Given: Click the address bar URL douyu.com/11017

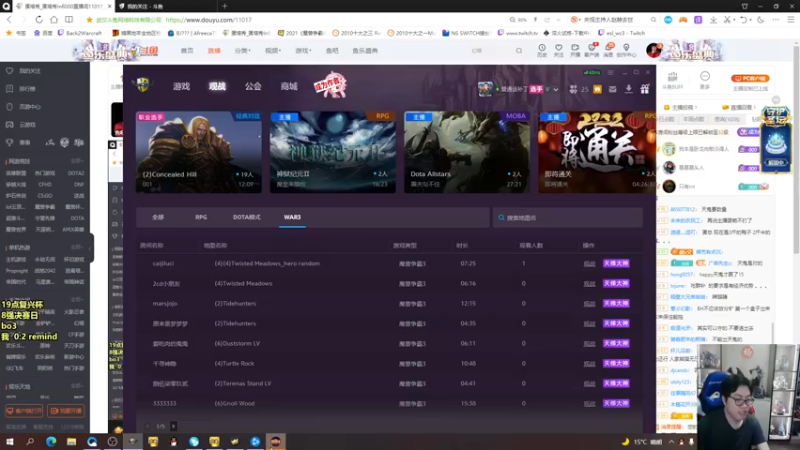Looking at the screenshot, I should [208, 20].
